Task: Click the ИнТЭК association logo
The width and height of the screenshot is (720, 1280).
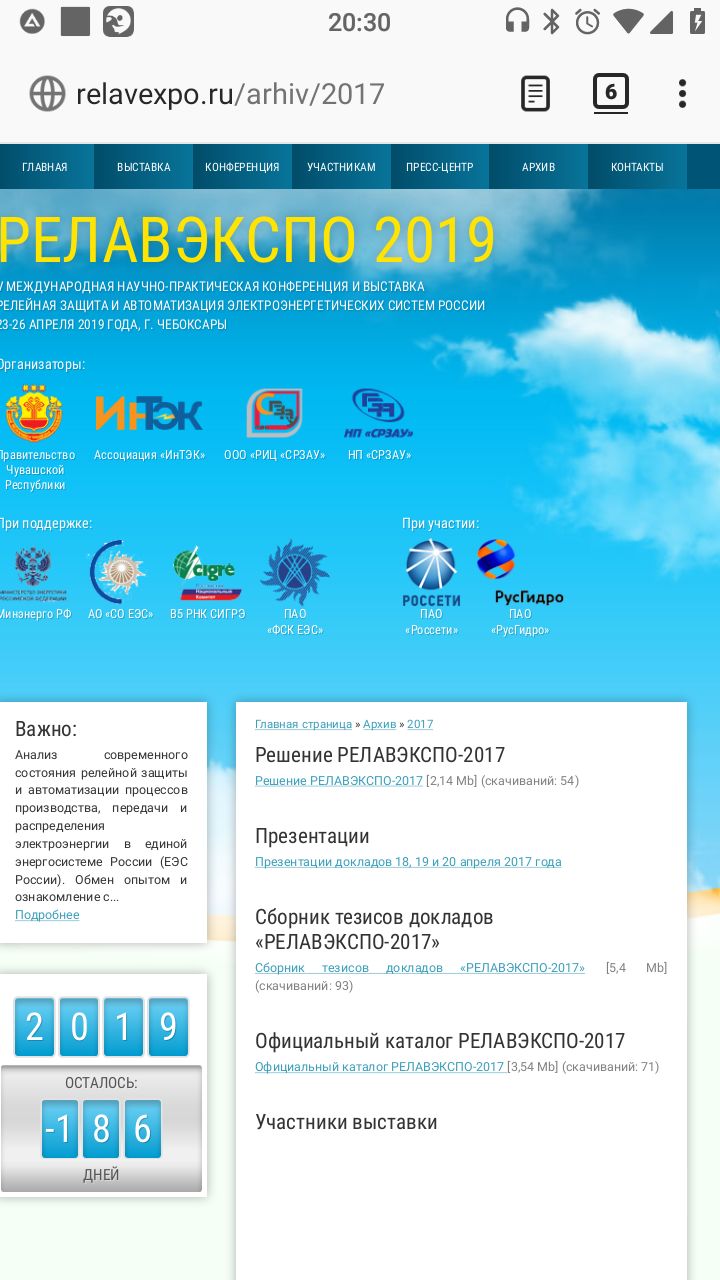Action: [x=148, y=413]
